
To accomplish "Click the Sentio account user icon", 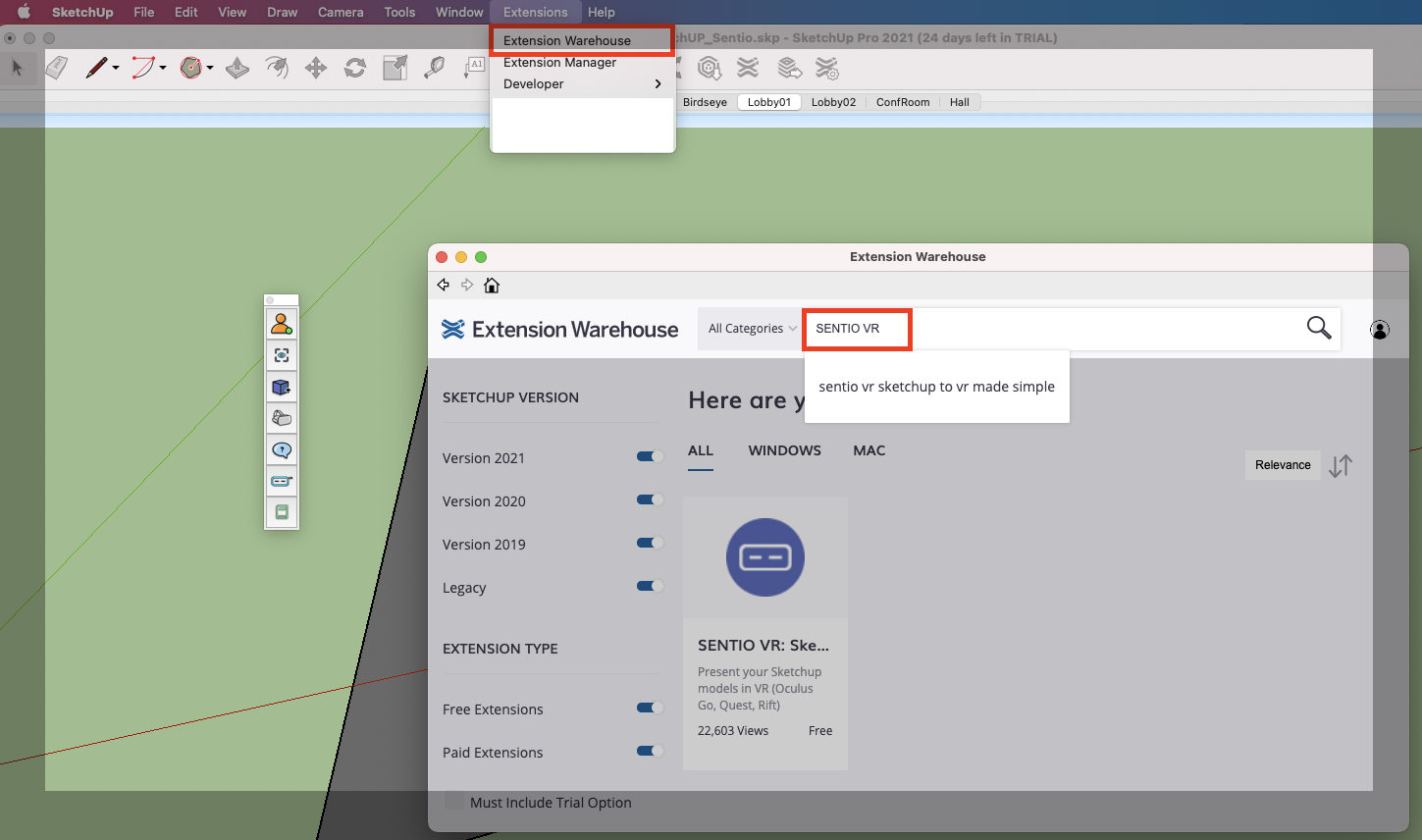I will coord(282,324).
